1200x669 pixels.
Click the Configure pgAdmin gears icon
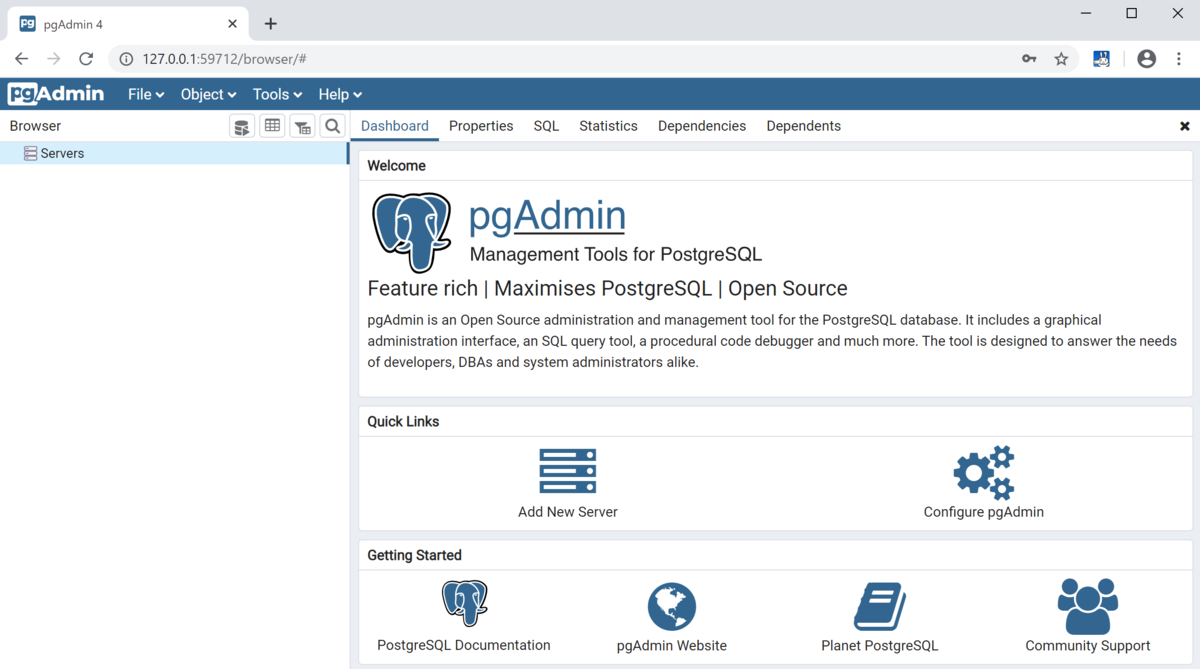[x=984, y=472]
